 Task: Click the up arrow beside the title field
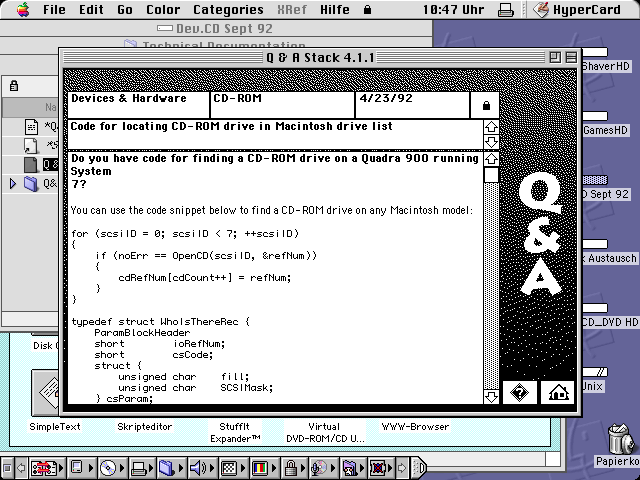491,127
